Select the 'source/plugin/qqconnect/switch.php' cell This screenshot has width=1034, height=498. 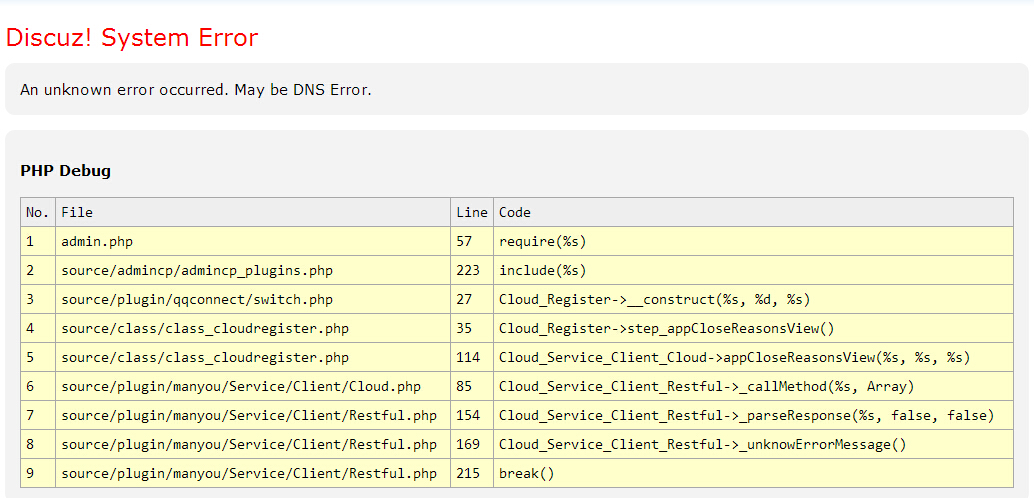point(253,299)
